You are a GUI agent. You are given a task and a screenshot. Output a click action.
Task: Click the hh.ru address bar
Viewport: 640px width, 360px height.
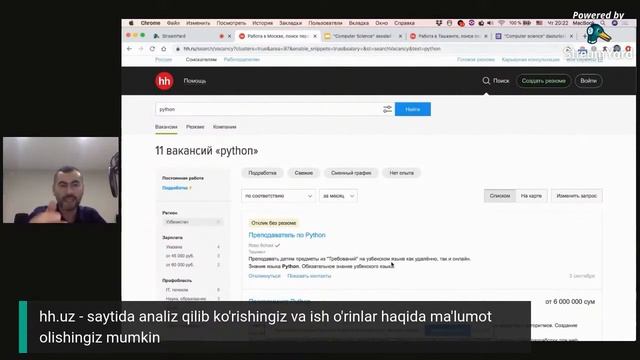coord(312,49)
